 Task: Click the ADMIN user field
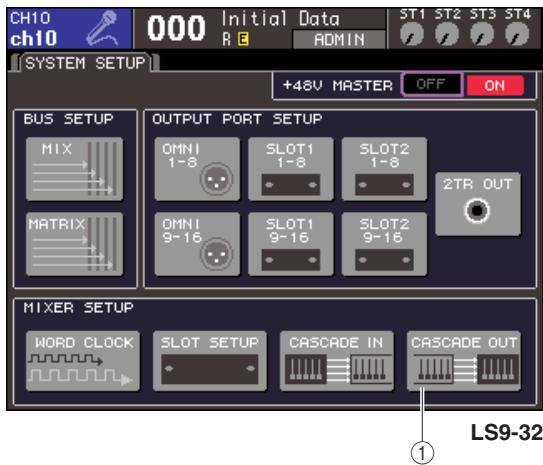point(339,39)
